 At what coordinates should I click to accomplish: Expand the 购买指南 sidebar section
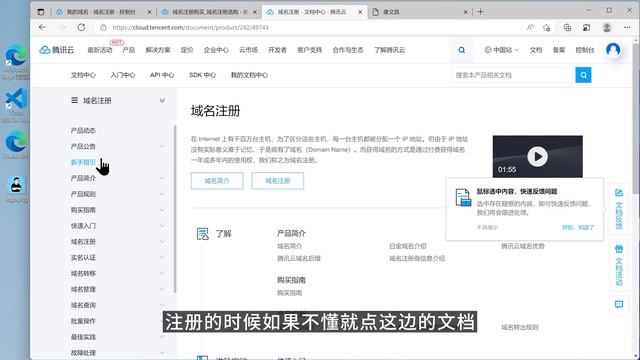click(x=162, y=210)
